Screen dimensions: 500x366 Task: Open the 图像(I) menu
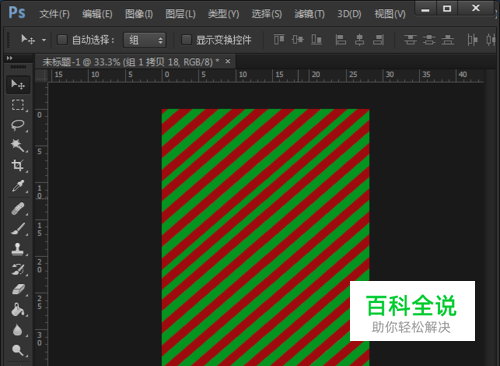(x=139, y=14)
